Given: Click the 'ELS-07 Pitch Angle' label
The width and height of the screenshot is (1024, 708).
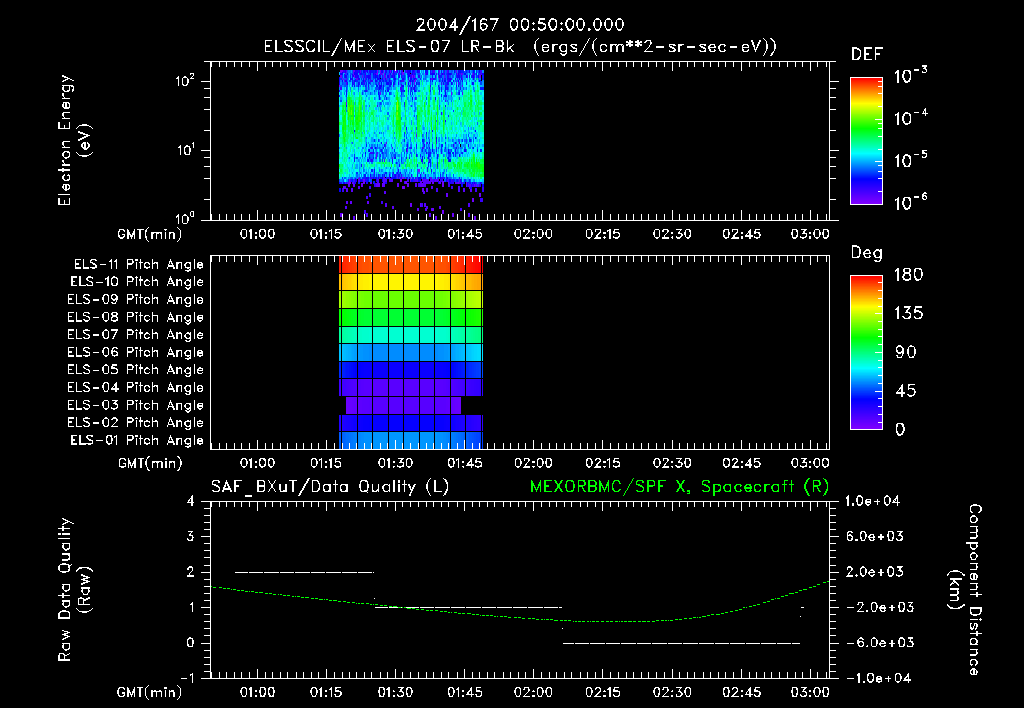Looking at the screenshot, I should click(x=136, y=334).
